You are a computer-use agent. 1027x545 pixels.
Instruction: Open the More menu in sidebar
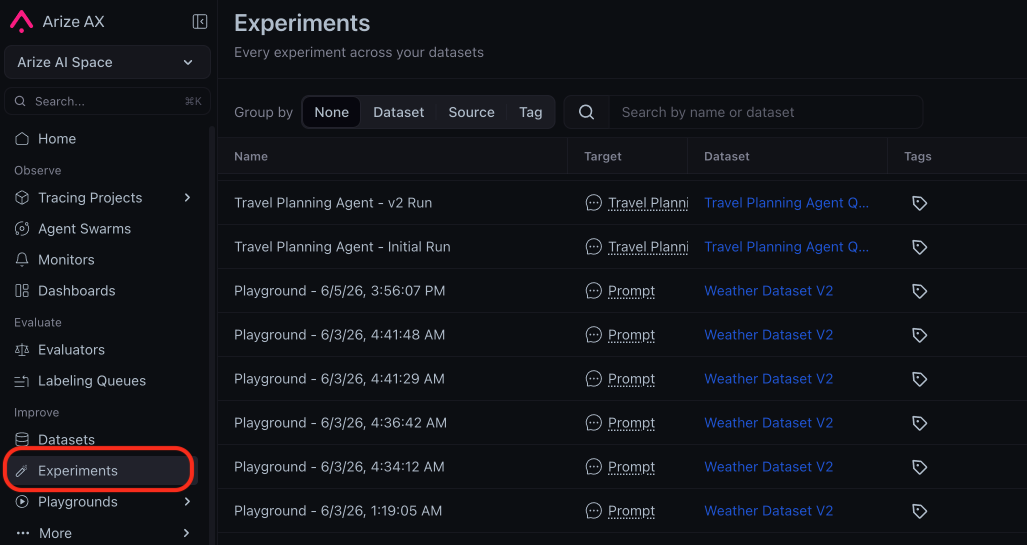55,533
